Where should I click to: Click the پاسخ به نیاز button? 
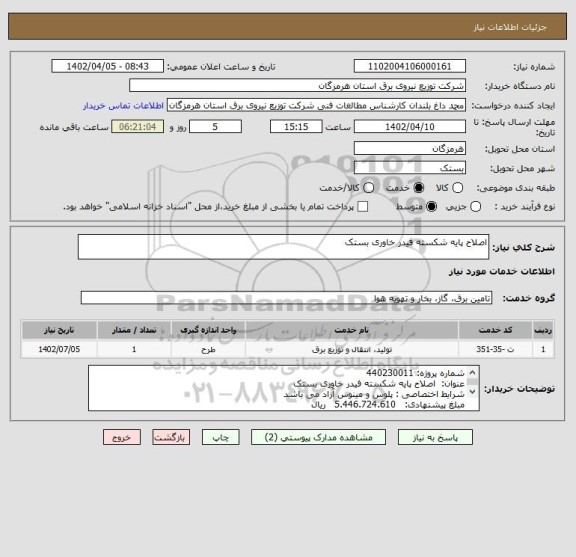click(435, 437)
